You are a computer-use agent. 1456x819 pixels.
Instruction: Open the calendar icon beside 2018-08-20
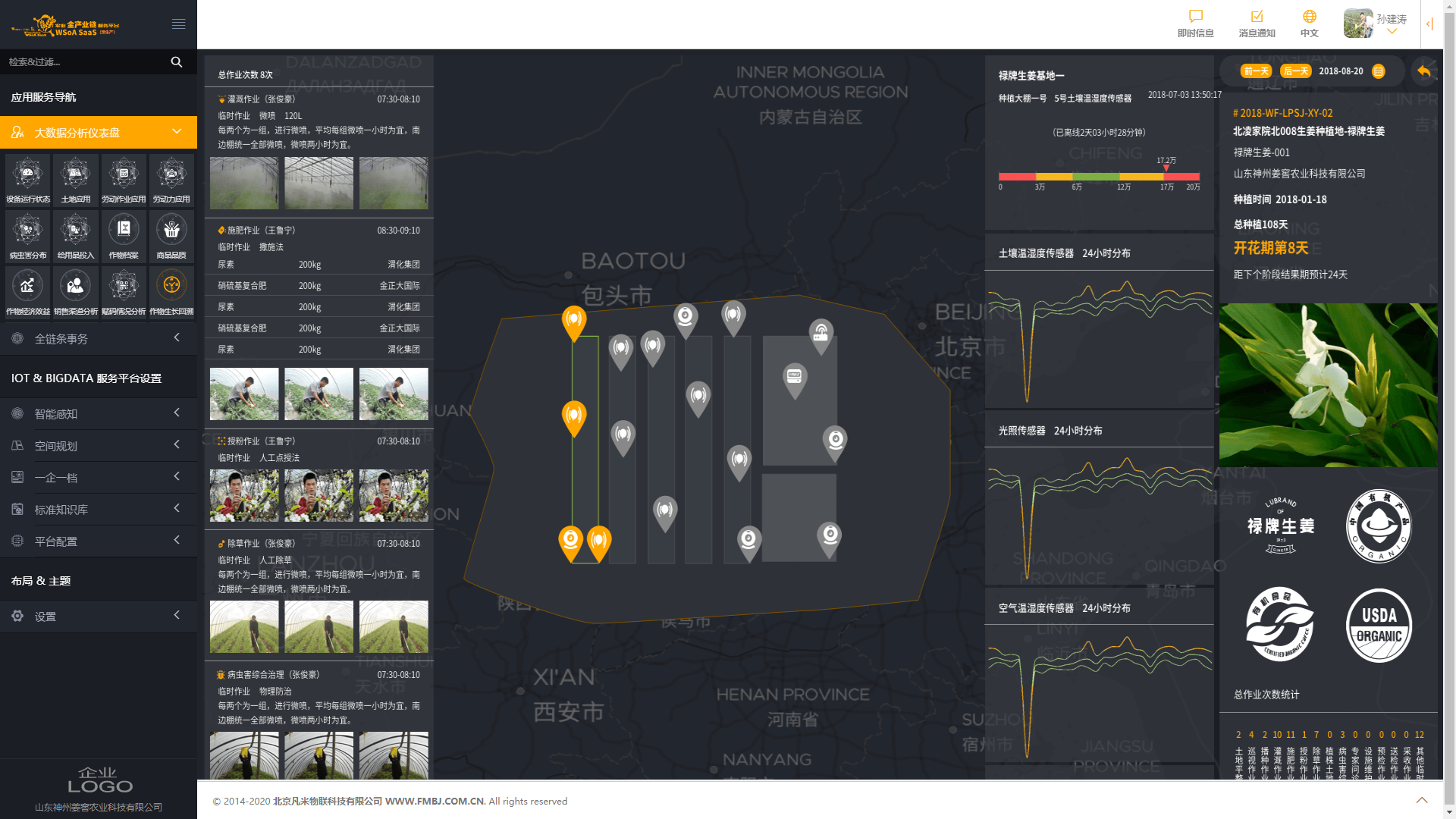click(x=1379, y=71)
